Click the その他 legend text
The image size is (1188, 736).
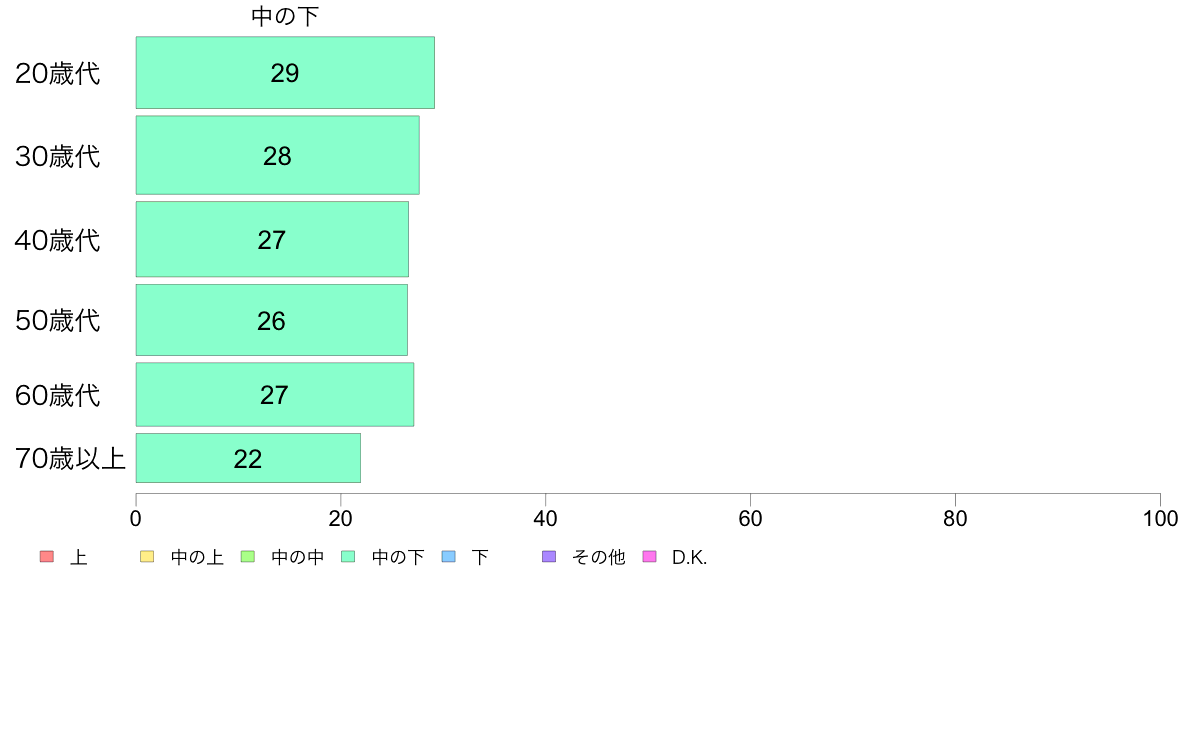point(599,558)
